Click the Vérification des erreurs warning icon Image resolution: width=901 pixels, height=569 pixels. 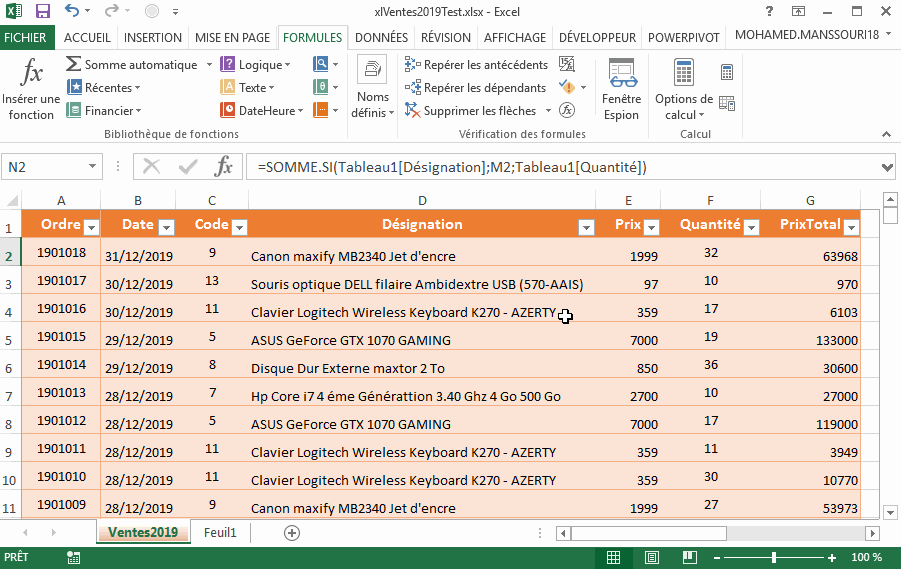click(567, 87)
